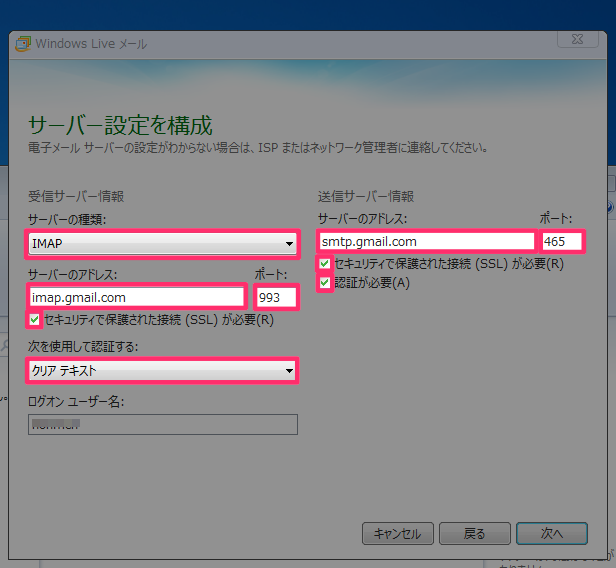616x568 pixels.
Task: Click the outgoing port 465 field
Action: [x=562, y=242]
